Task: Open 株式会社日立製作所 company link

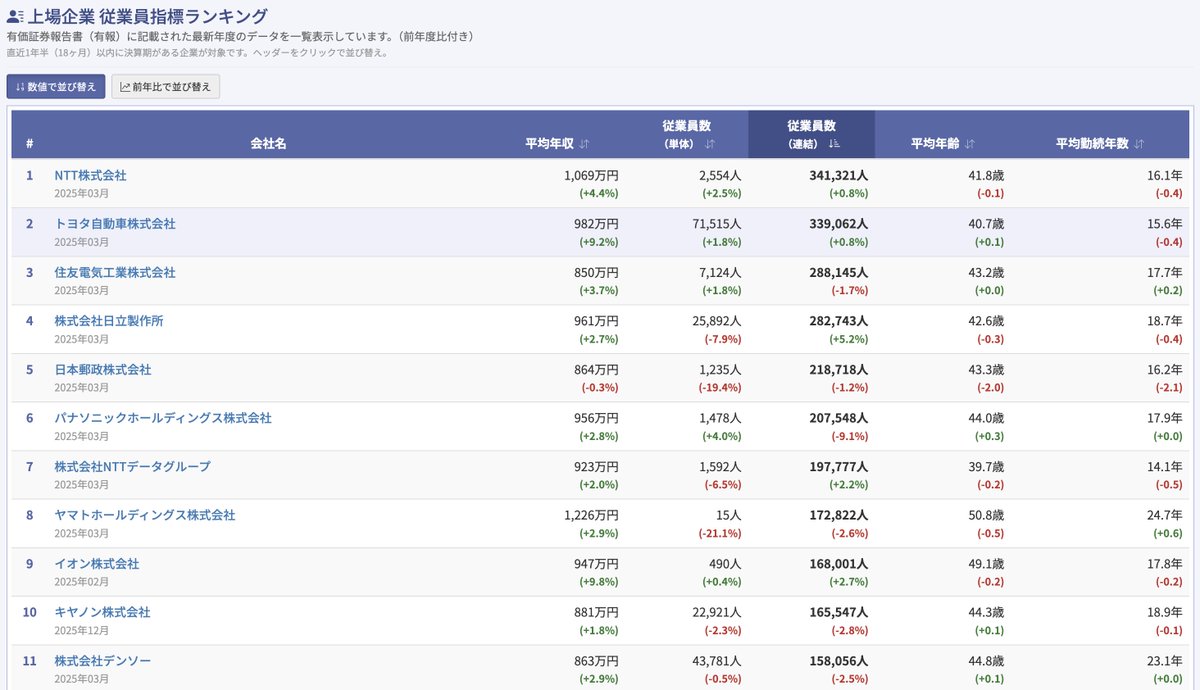Action: tap(109, 321)
